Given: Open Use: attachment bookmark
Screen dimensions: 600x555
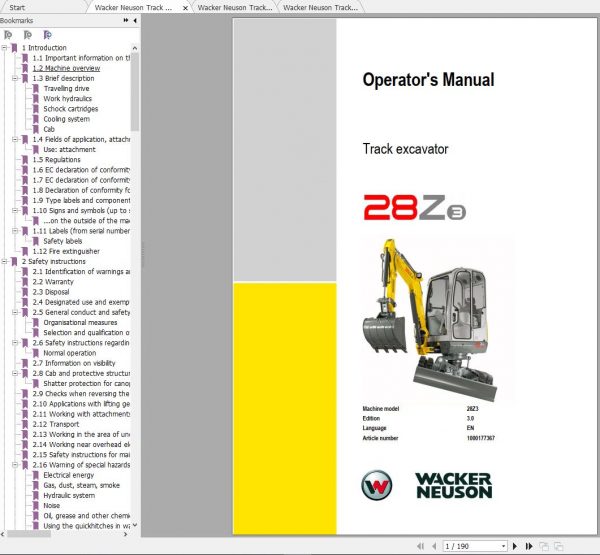Looking at the screenshot, I should [x=69, y=150].
